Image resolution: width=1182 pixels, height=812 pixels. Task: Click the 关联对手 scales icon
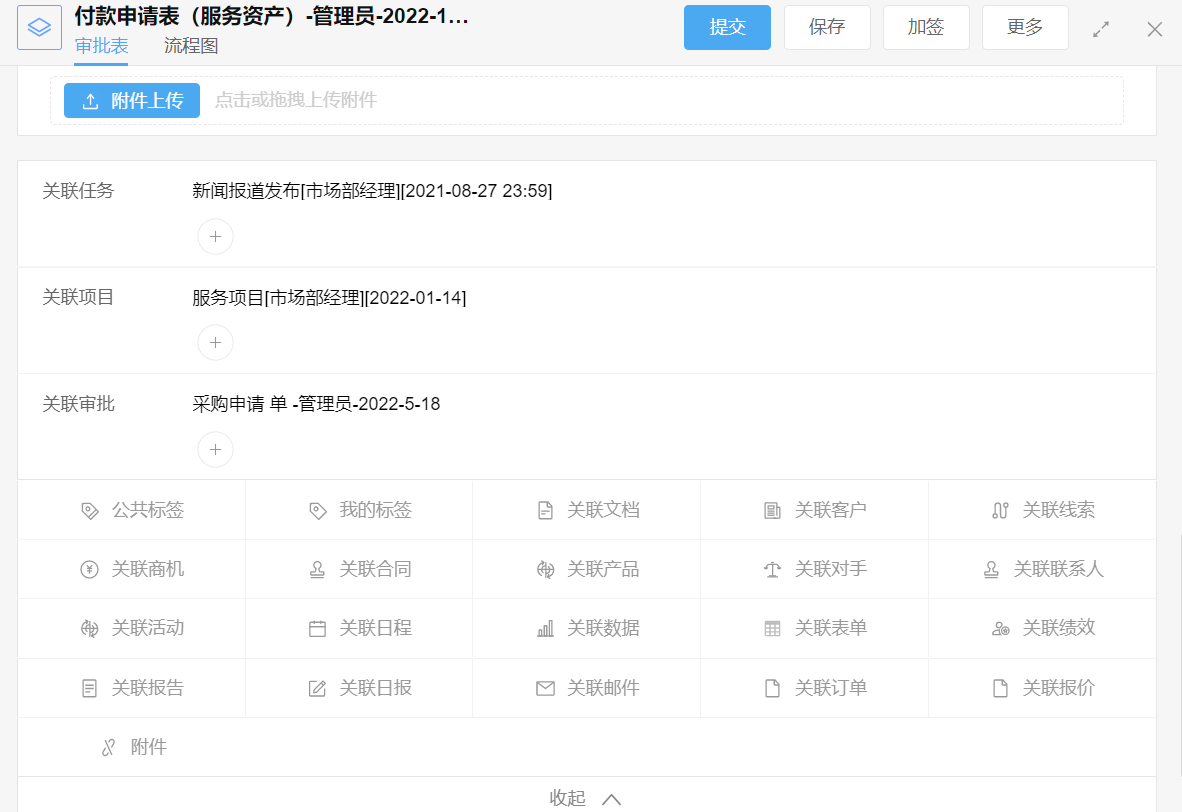(x=773, y=570)
